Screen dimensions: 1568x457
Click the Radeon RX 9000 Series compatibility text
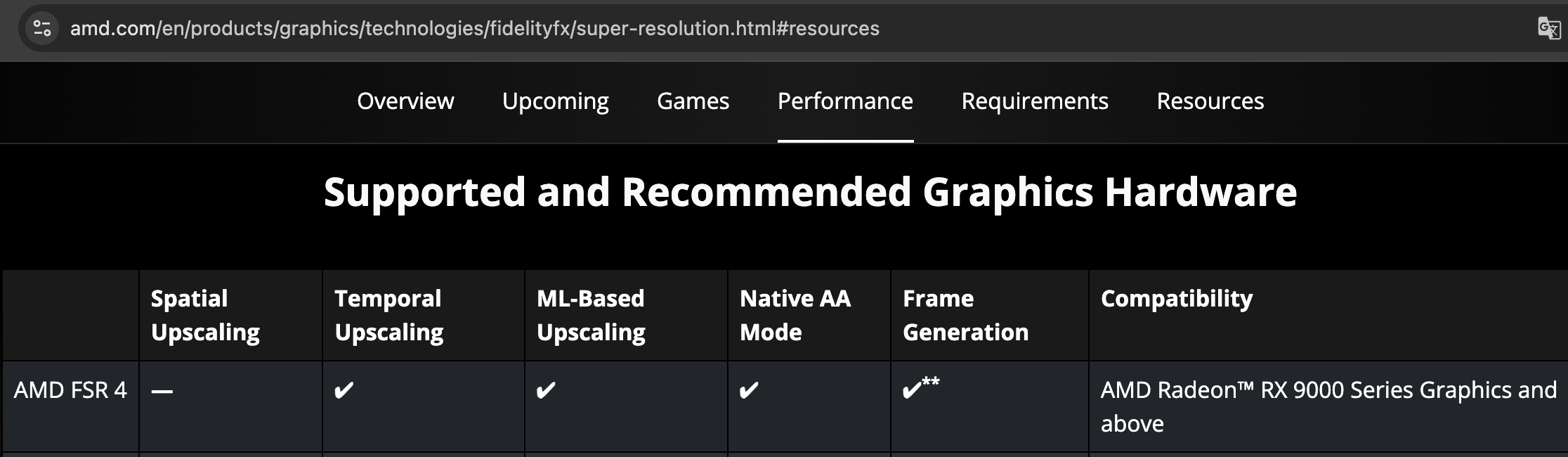click(1328, 406)
